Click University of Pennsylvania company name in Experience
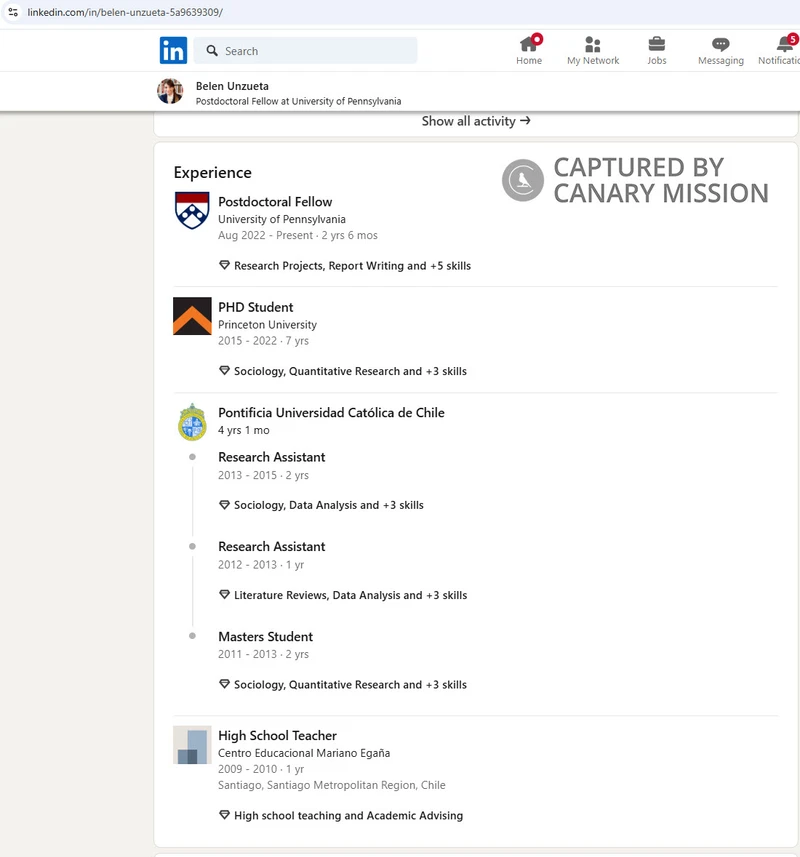 point(282,219)
